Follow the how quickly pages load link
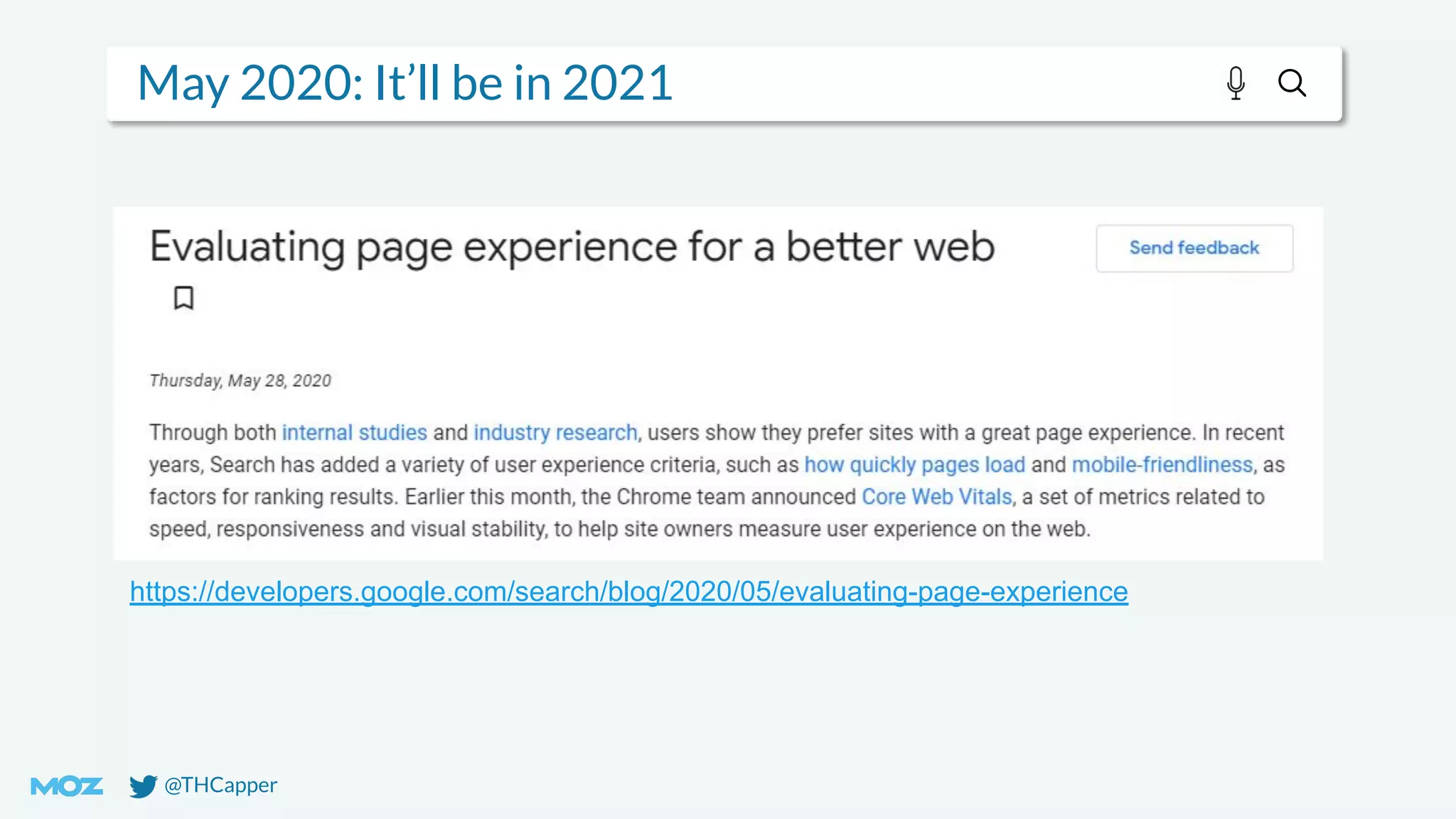The width and height of the screenshot is (1456, 819). click(x=914, y=464)
